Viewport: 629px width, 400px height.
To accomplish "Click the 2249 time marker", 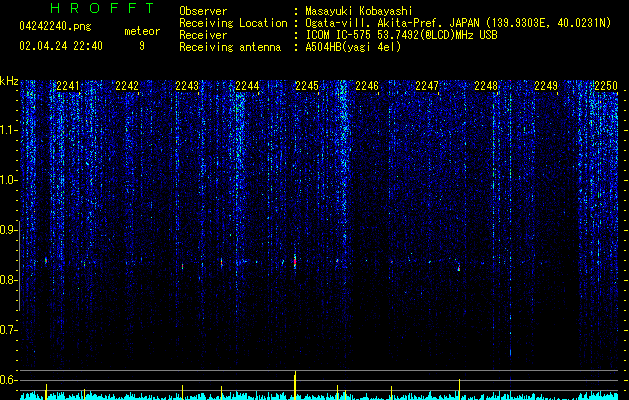I will point(546,86).
